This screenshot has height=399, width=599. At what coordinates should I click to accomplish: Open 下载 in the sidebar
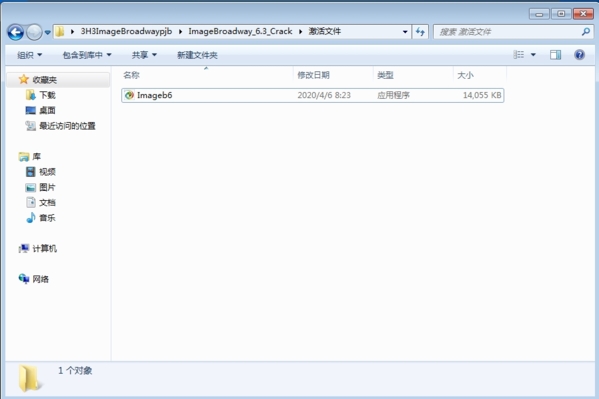tap(47, 95)
